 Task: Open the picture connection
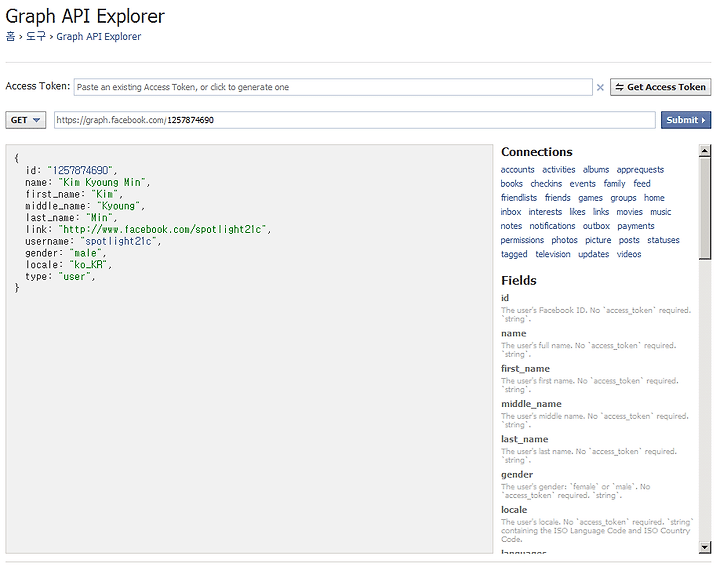(598, 241)
